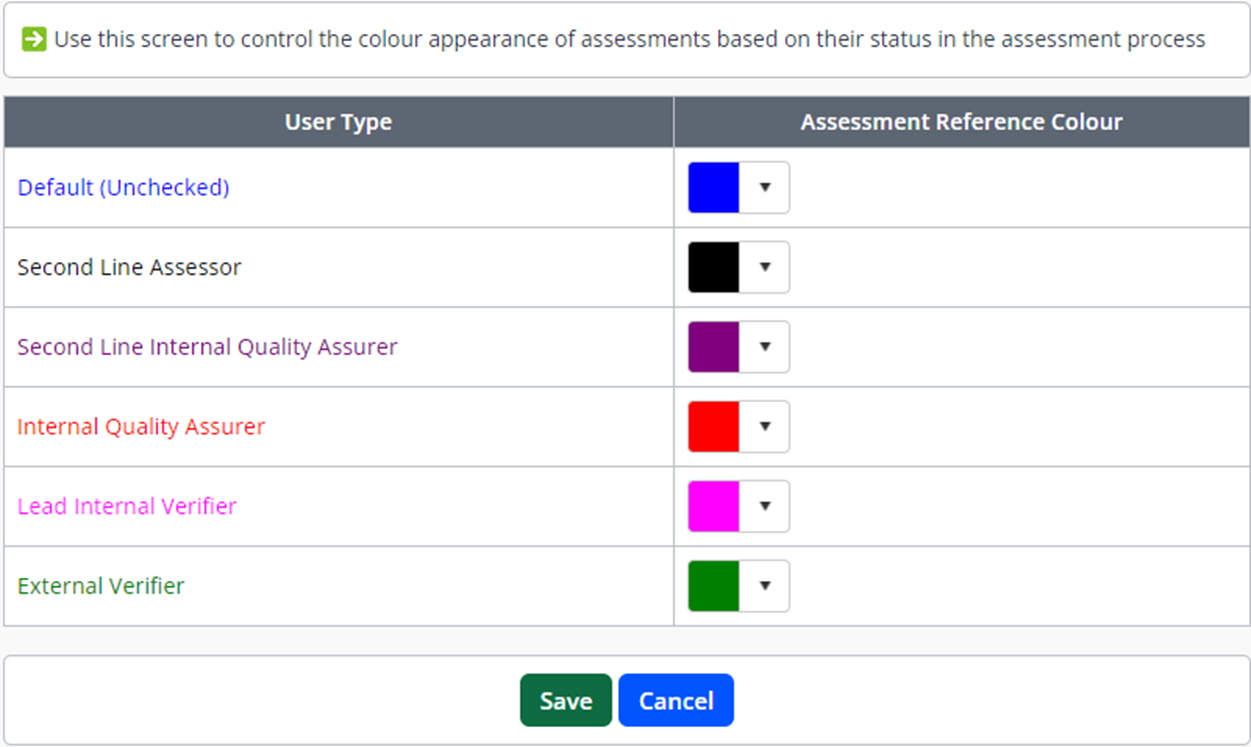Click the Assessment Reference Colour column header

961,122
